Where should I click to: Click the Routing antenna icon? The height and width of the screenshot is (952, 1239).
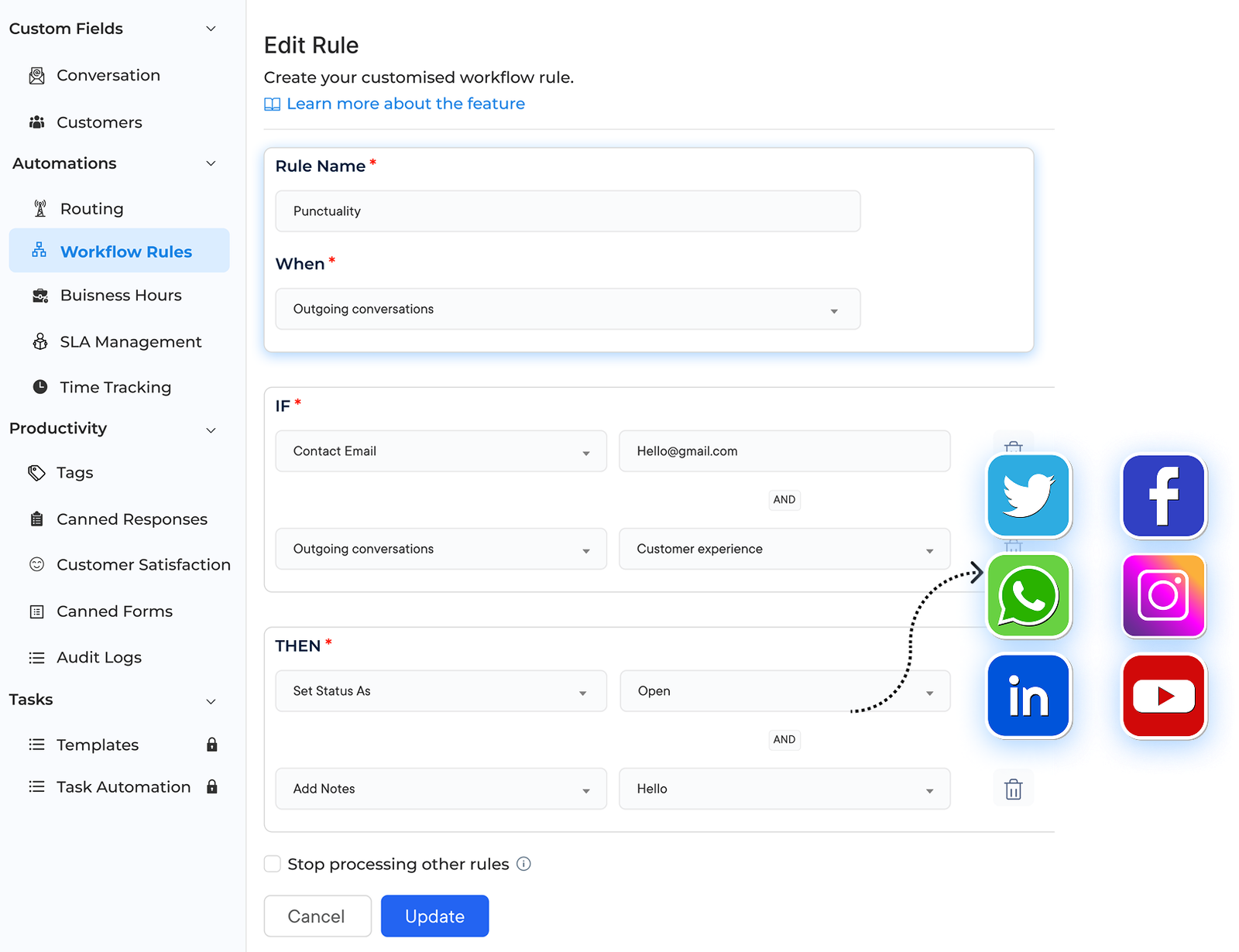pos(40,209)
